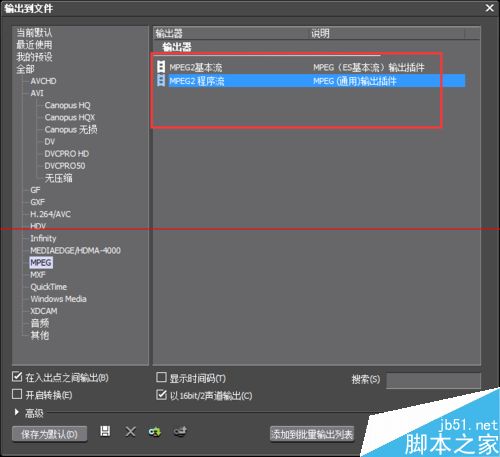Select Infinity in the format tree
The height and width of the screenshot is (457, 500).
[x=43, y=238]
